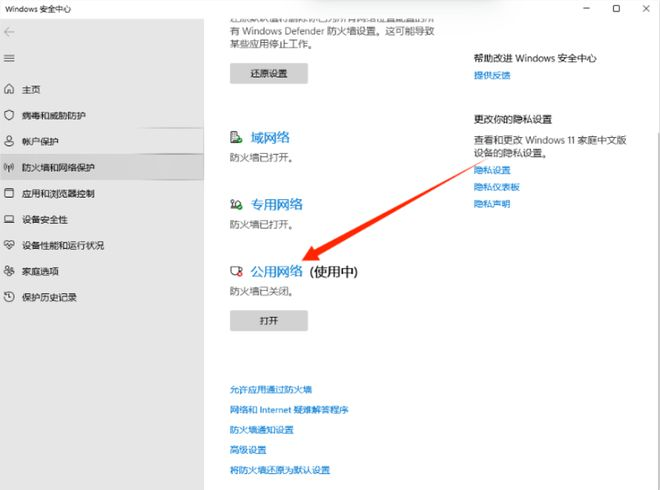660x490 pixels.
Task: Open the 隐私仪表板 link
Action: pyautogui.click(x=497, y=187)
